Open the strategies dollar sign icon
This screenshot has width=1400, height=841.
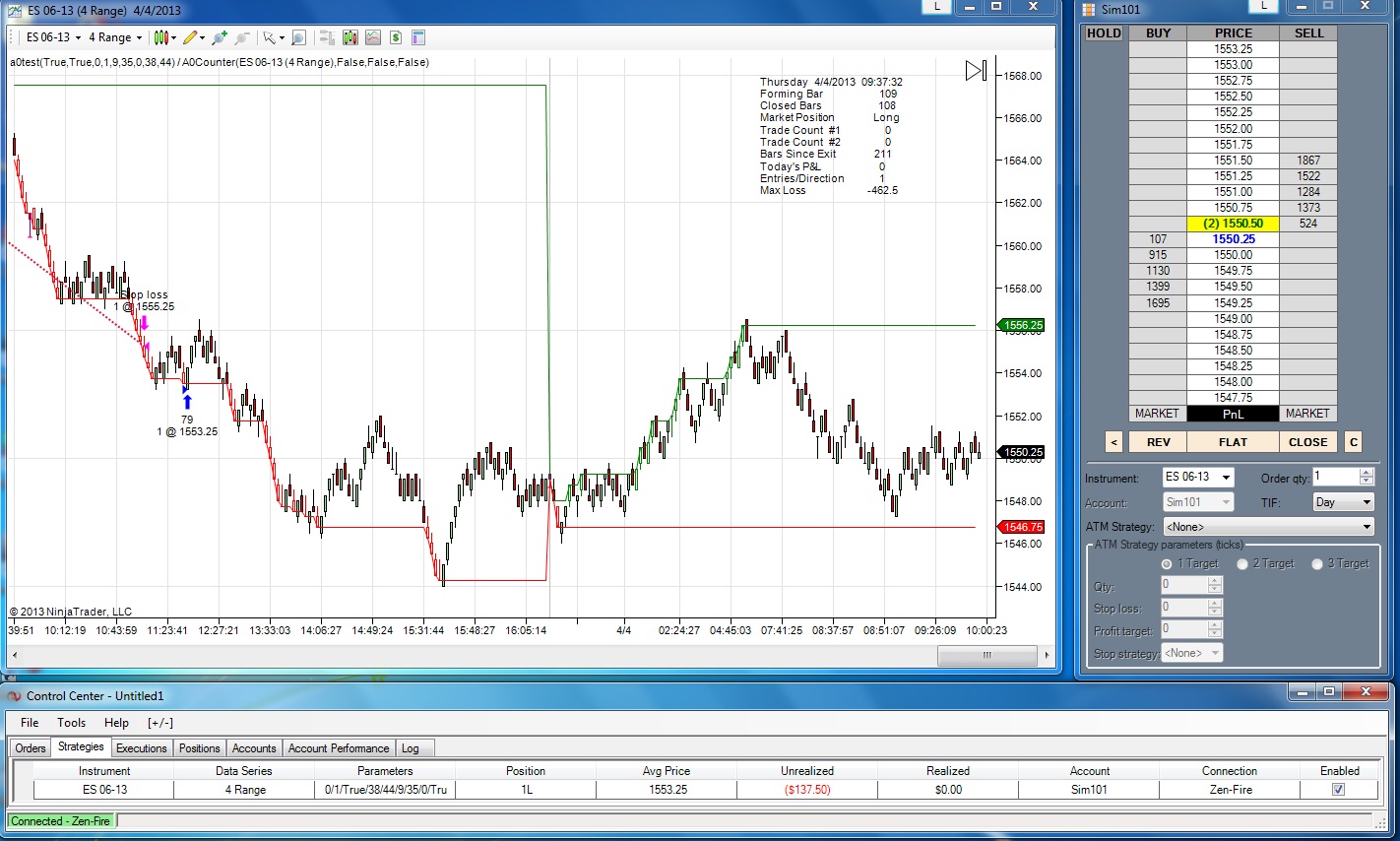pos(395,37)
